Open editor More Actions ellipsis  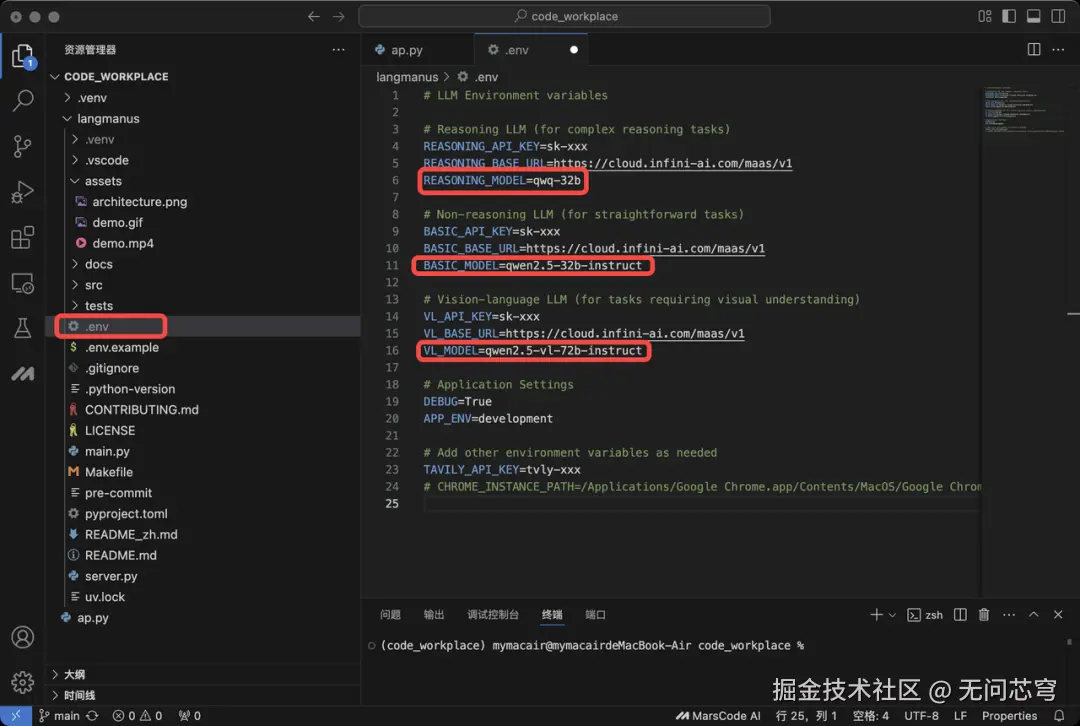(1058, 50)
